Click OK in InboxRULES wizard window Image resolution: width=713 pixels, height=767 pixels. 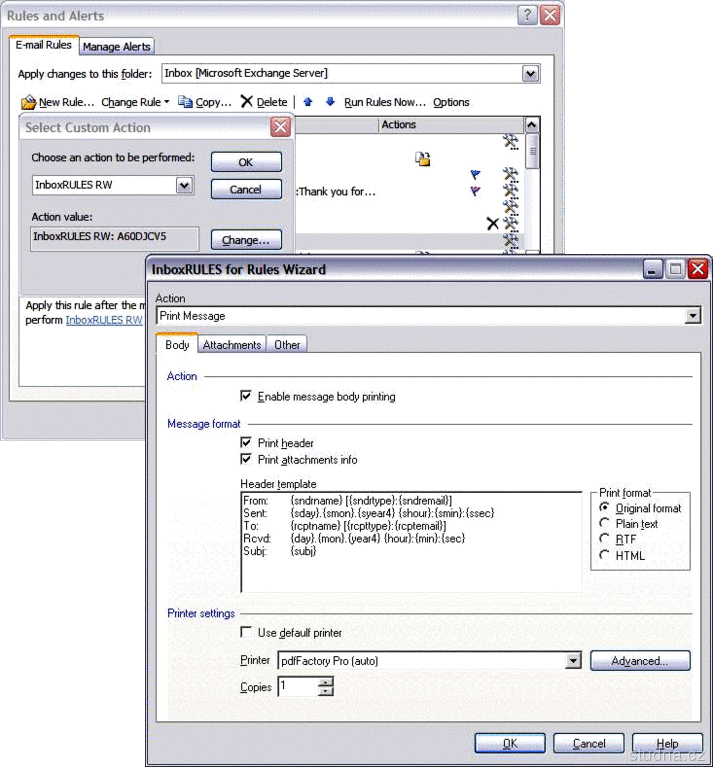click(510, 743)
